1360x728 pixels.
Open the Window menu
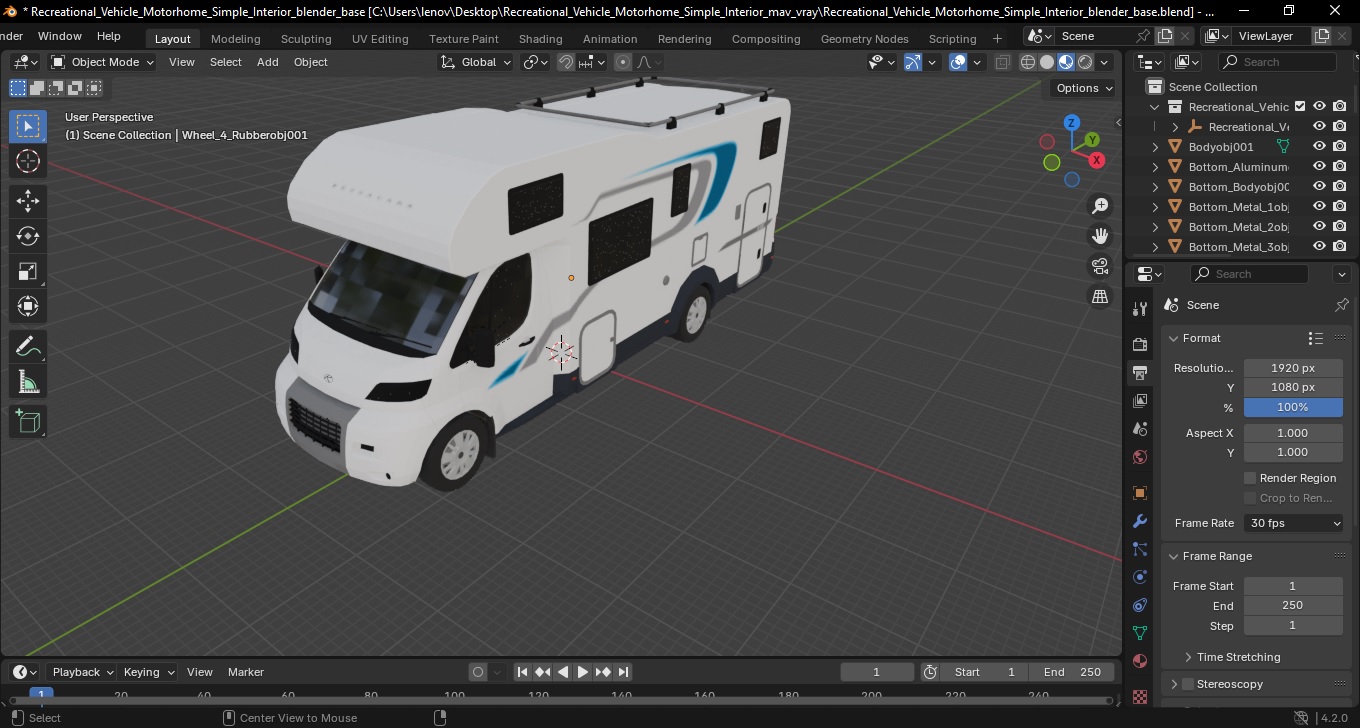tap(60, 36)
